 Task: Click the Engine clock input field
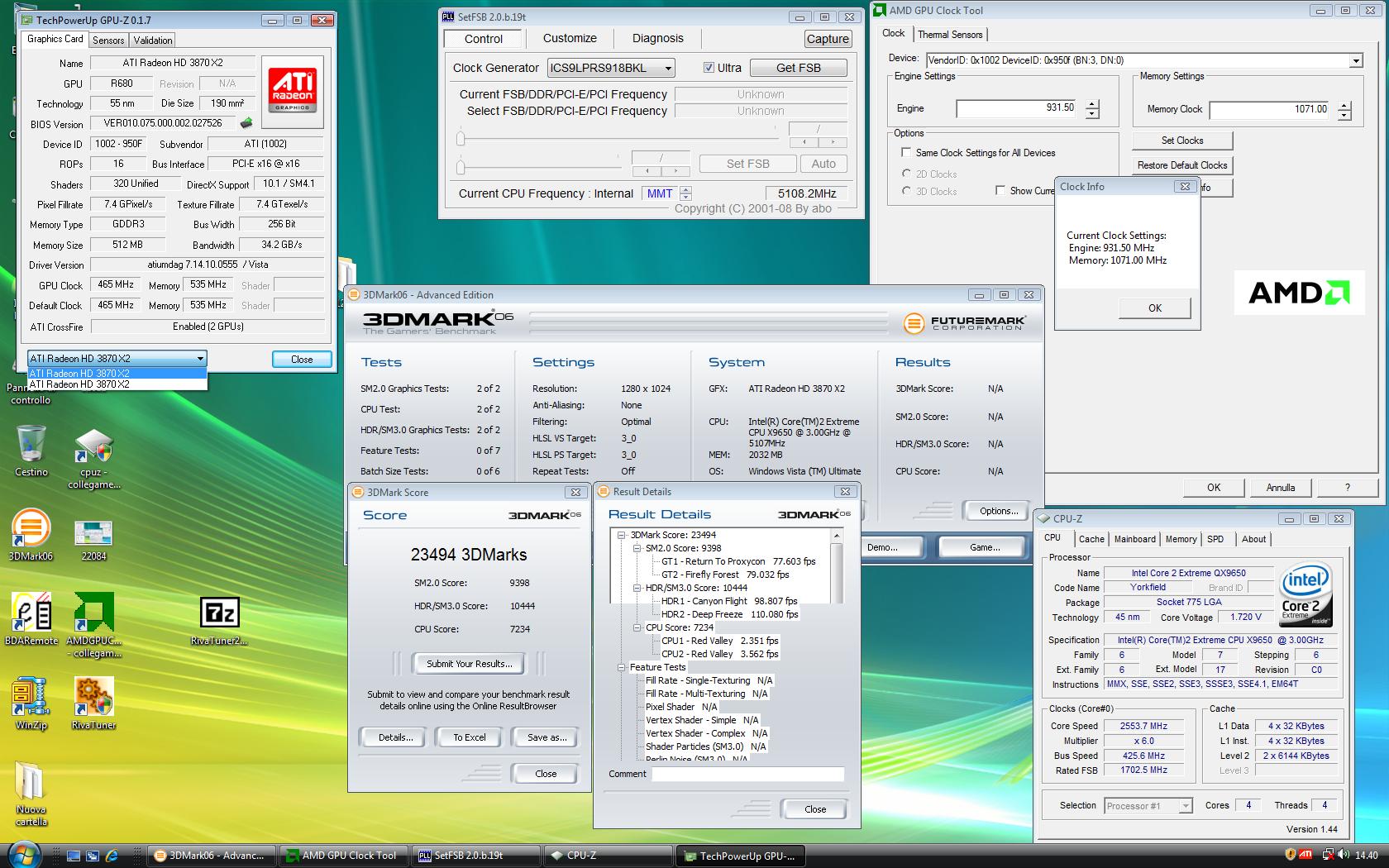(x=1017, y=108)
